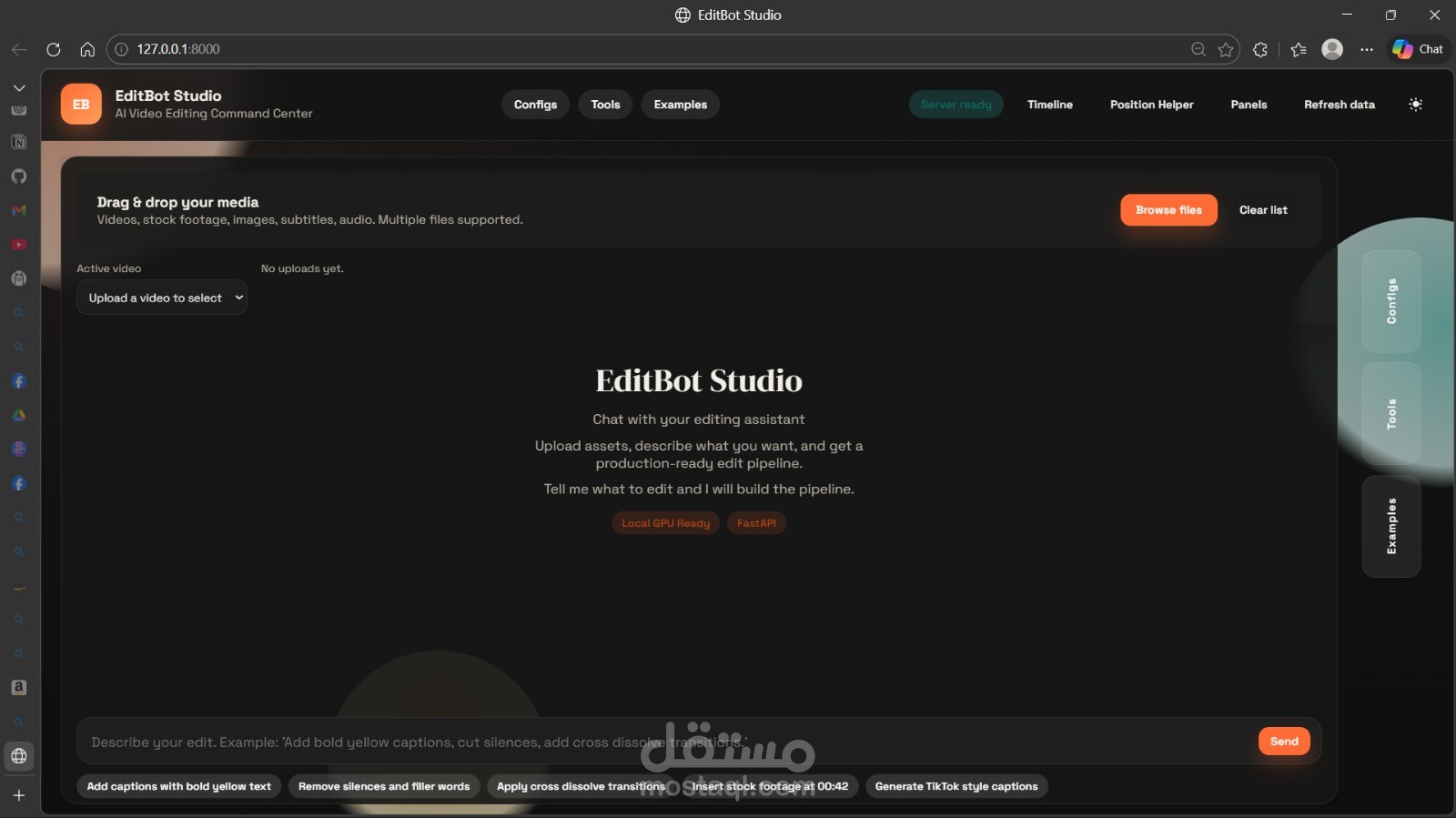The height and width of the screenshot is (818, 1456).
Task: Open the zoom magnifier icon in address bar
Action: pyautogui.click(x=1198, y=49)
